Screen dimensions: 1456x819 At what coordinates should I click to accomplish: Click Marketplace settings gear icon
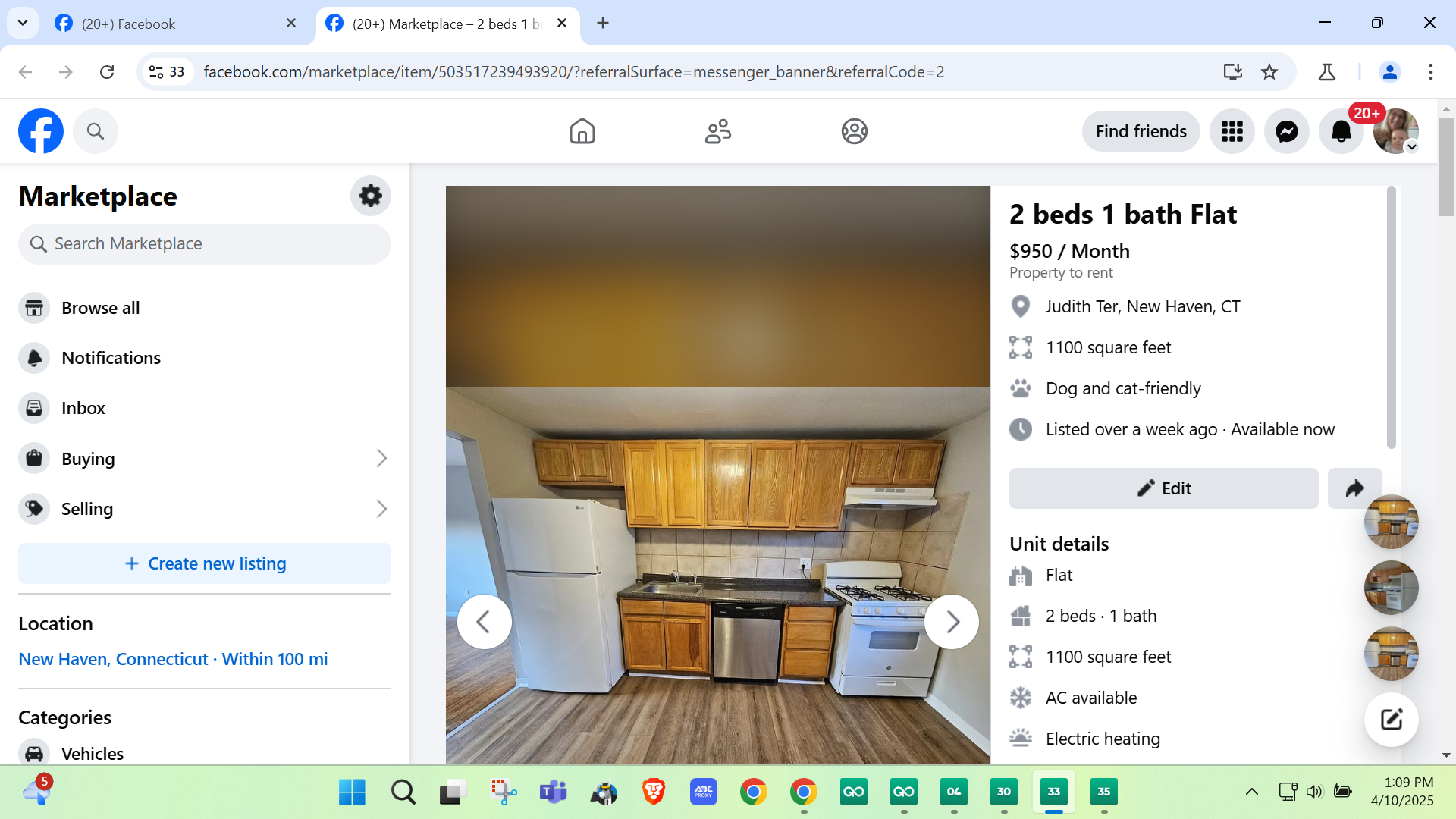tap(370, 196)
